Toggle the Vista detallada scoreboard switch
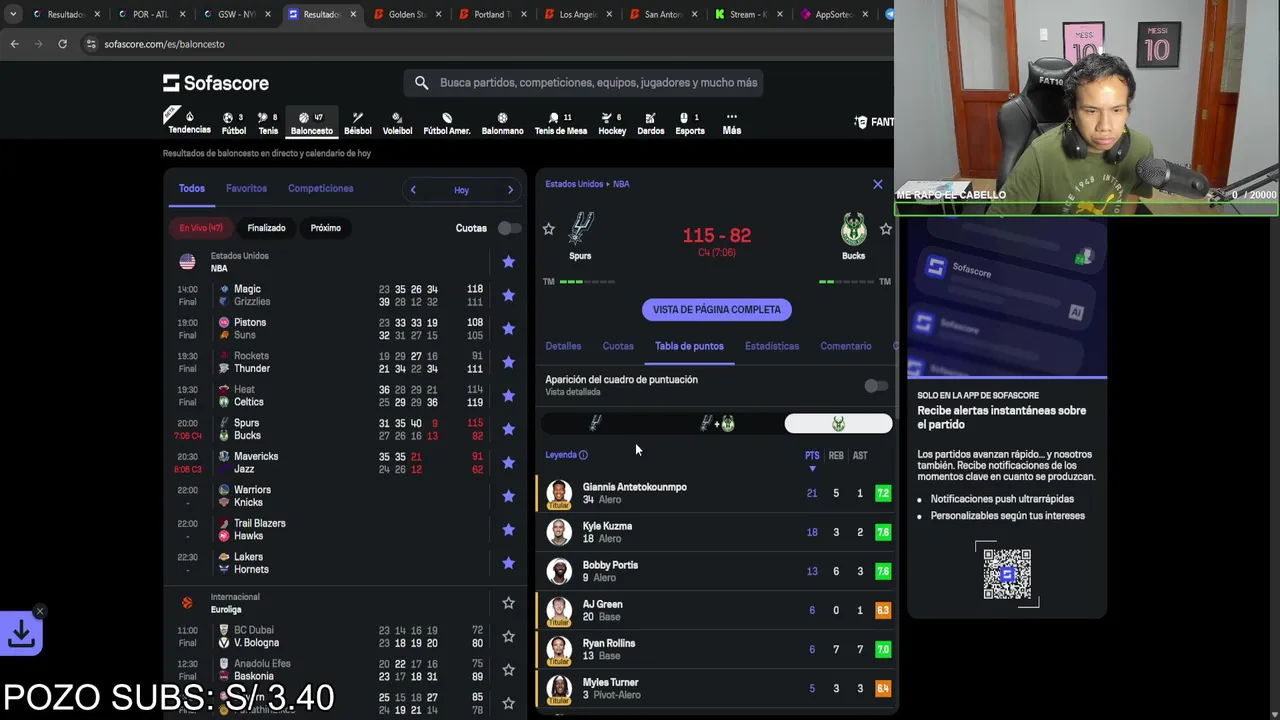The height and width of the screenshot is (720, 1280). [876, 386]
